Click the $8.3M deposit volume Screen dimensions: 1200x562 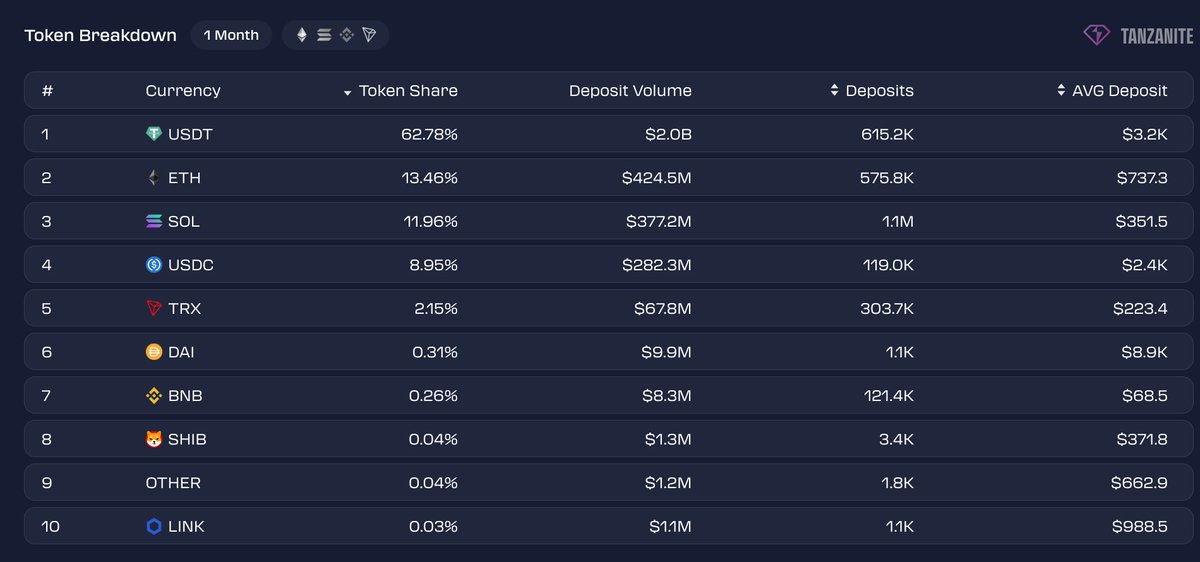coord(667,396)
